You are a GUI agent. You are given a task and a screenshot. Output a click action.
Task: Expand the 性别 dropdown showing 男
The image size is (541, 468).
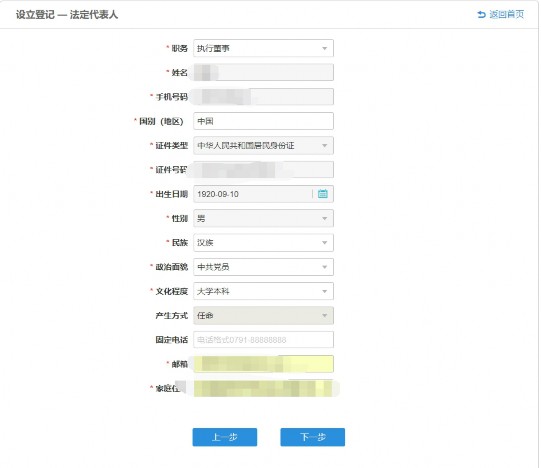point(263,218)
